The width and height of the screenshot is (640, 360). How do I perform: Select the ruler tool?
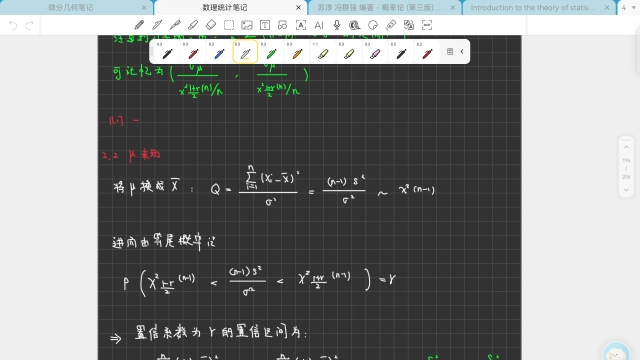click(391, 25)
